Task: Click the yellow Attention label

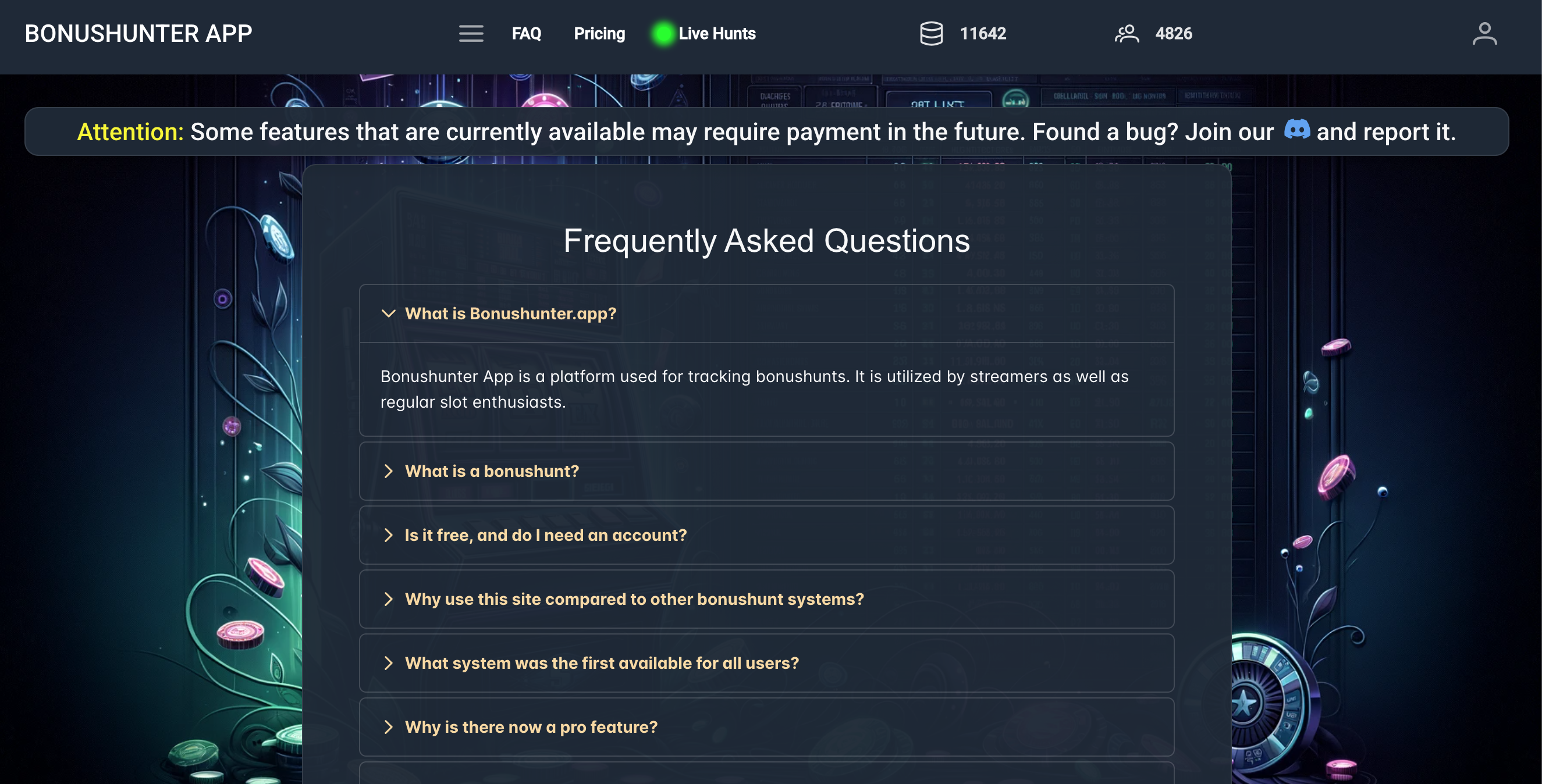Action: click(x=130, y=131)
